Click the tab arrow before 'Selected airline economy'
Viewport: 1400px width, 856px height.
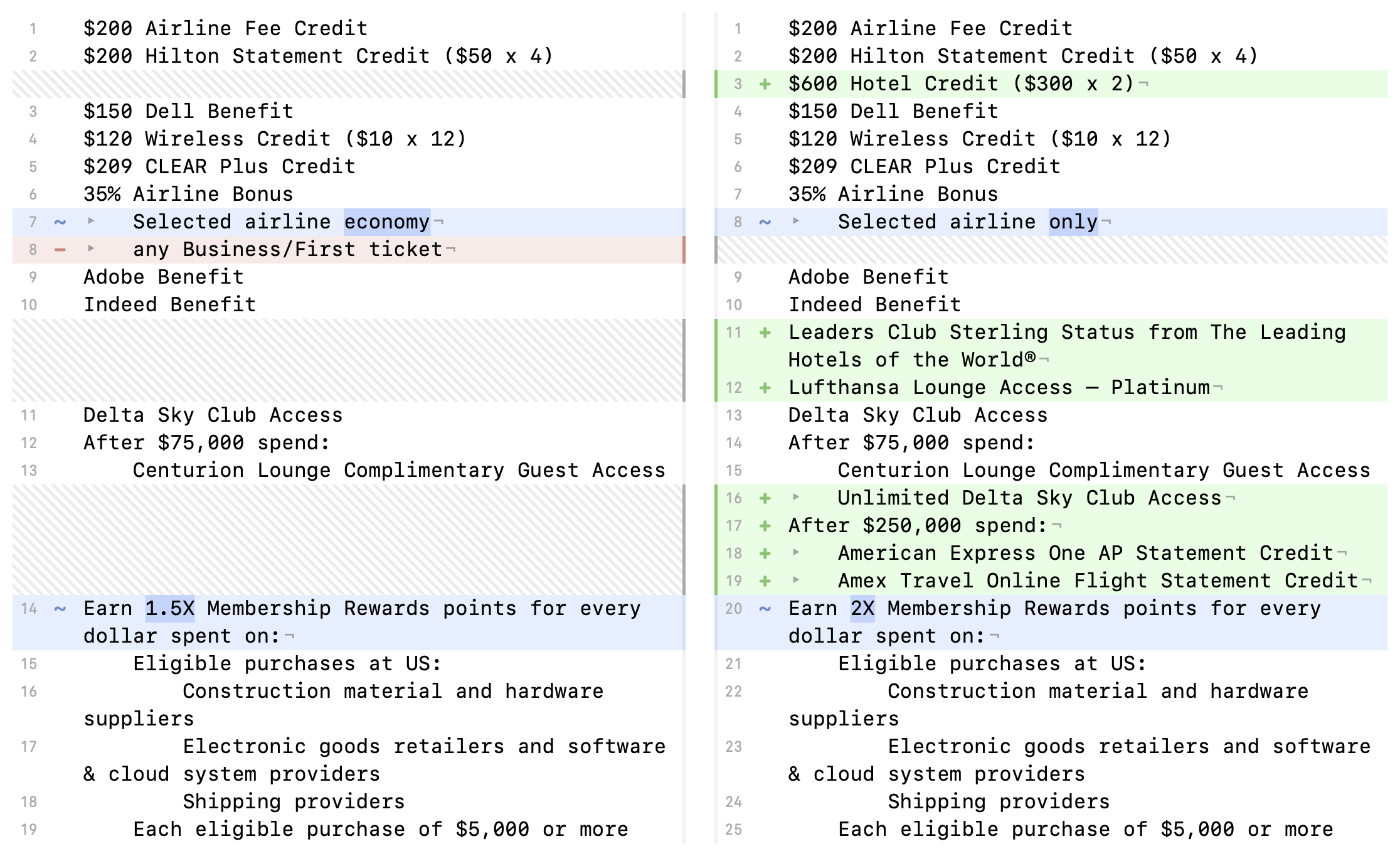coord(92,221)
